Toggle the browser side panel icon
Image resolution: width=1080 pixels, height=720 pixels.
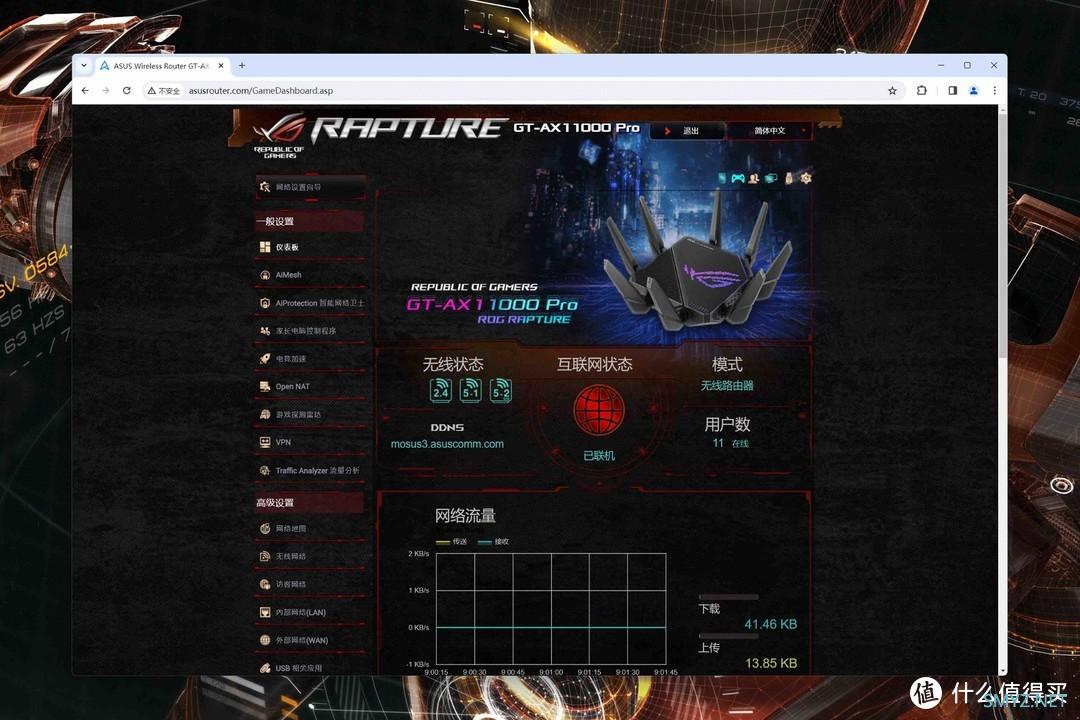953,90
